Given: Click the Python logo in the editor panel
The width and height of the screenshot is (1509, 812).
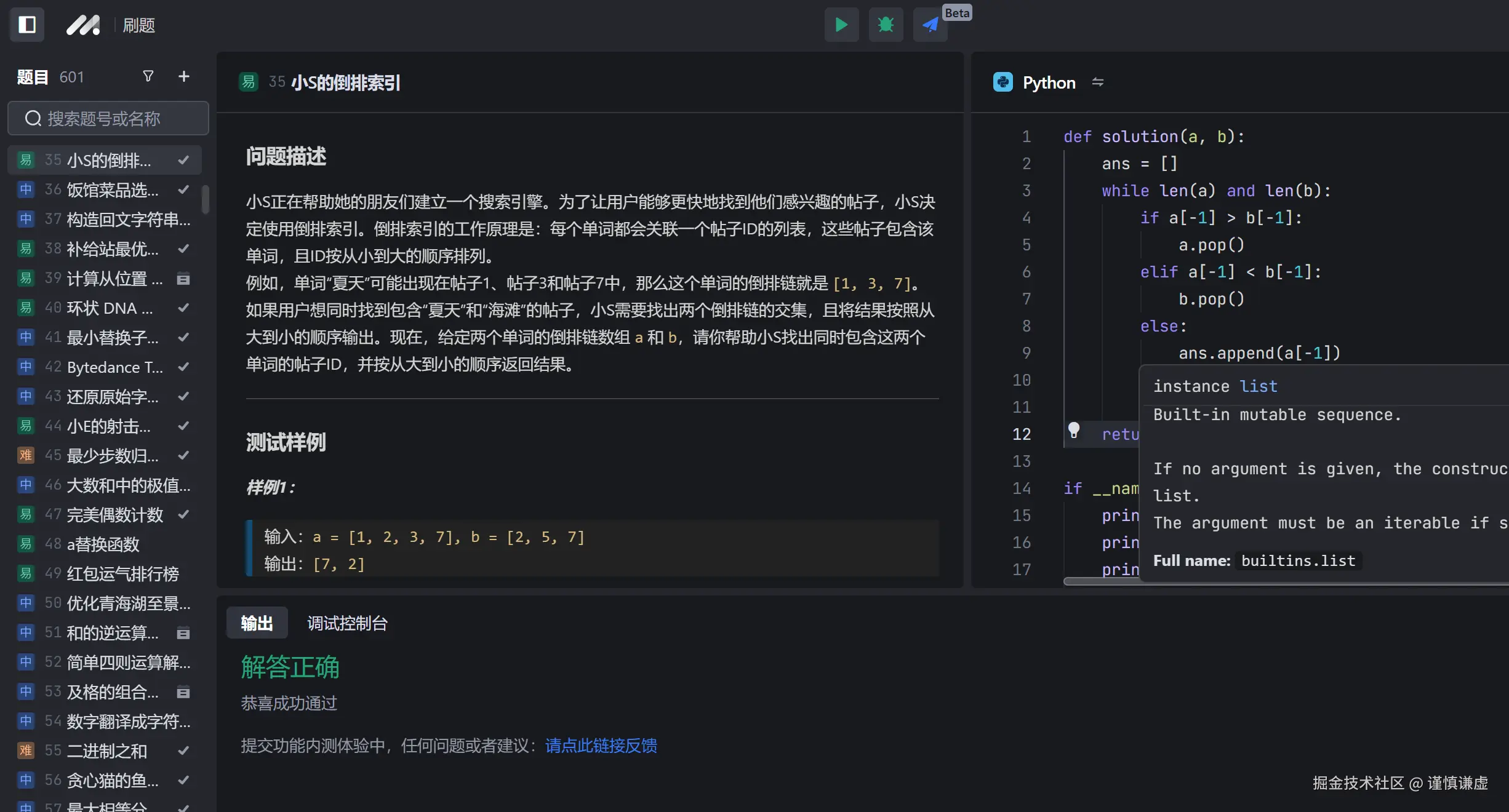Looking at the screenshot, I should [1003, 82].
